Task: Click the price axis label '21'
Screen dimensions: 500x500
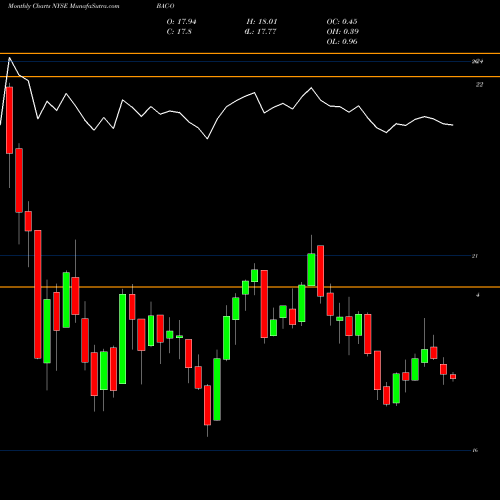Action: [475, 256]
